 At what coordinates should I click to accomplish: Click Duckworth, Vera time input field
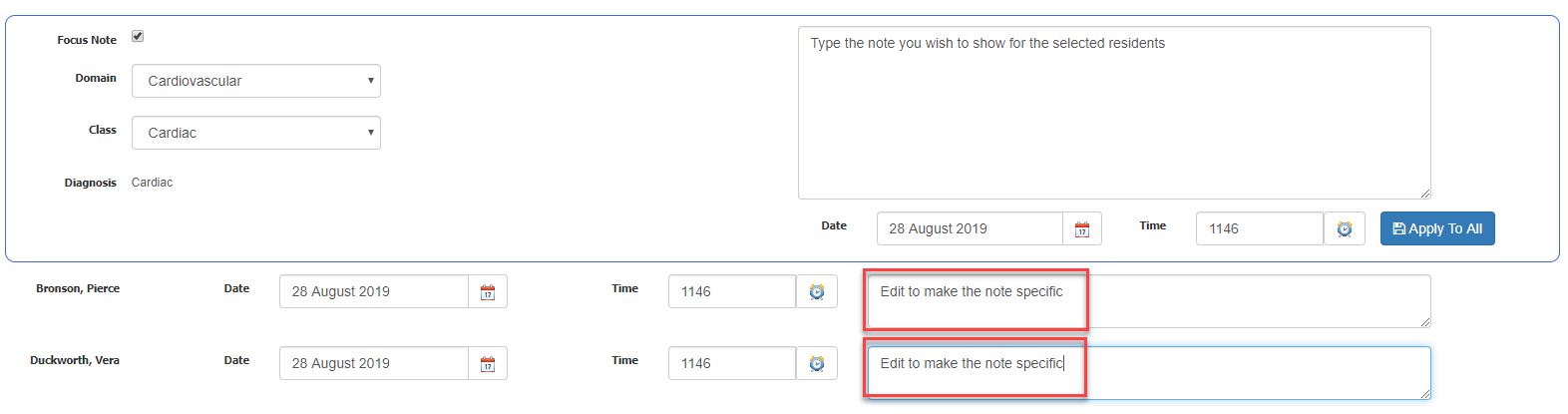click(x=731, y=364)
